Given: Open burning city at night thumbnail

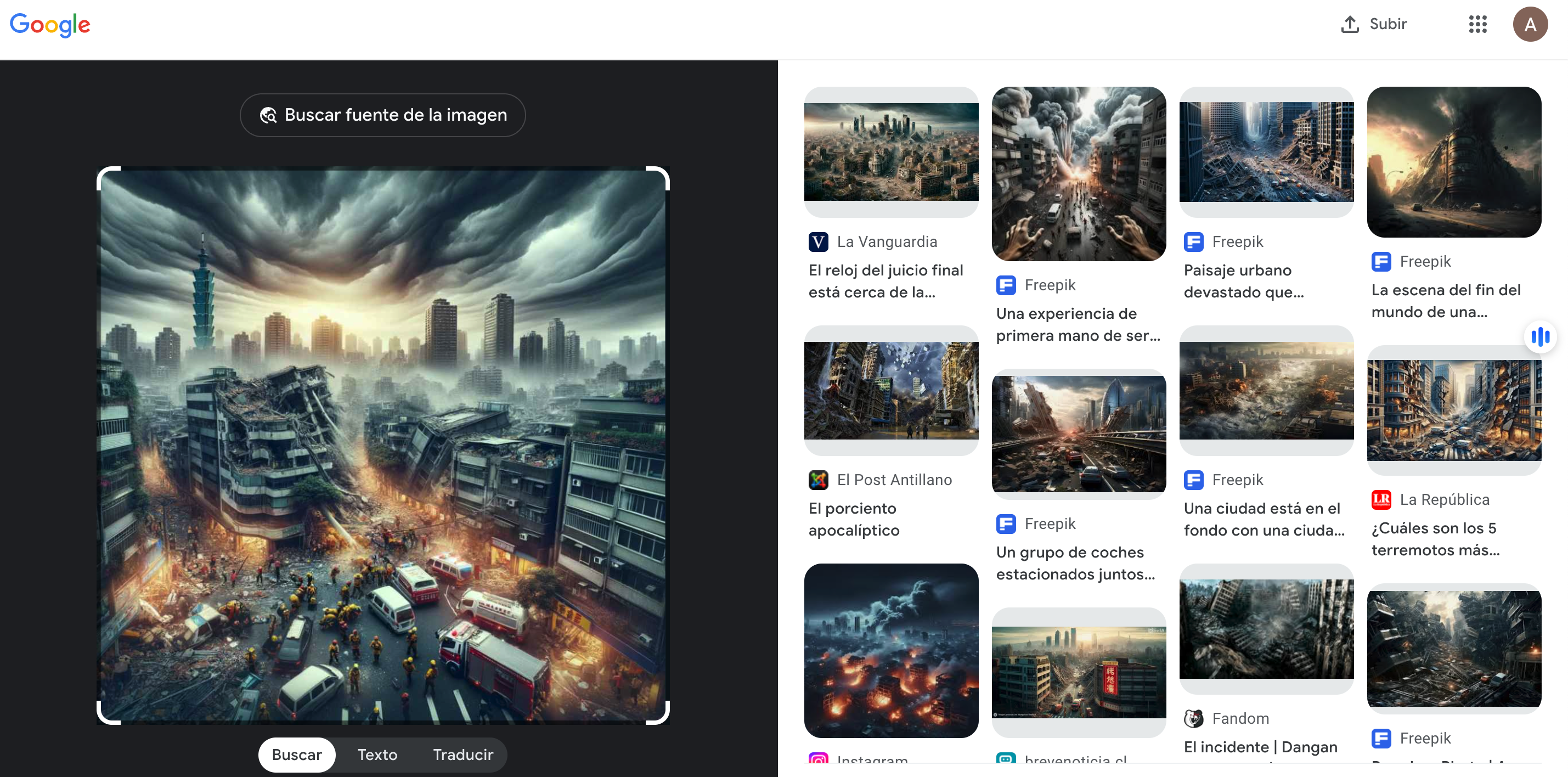Looking at the screenshot, I should (x=891, y=650).
